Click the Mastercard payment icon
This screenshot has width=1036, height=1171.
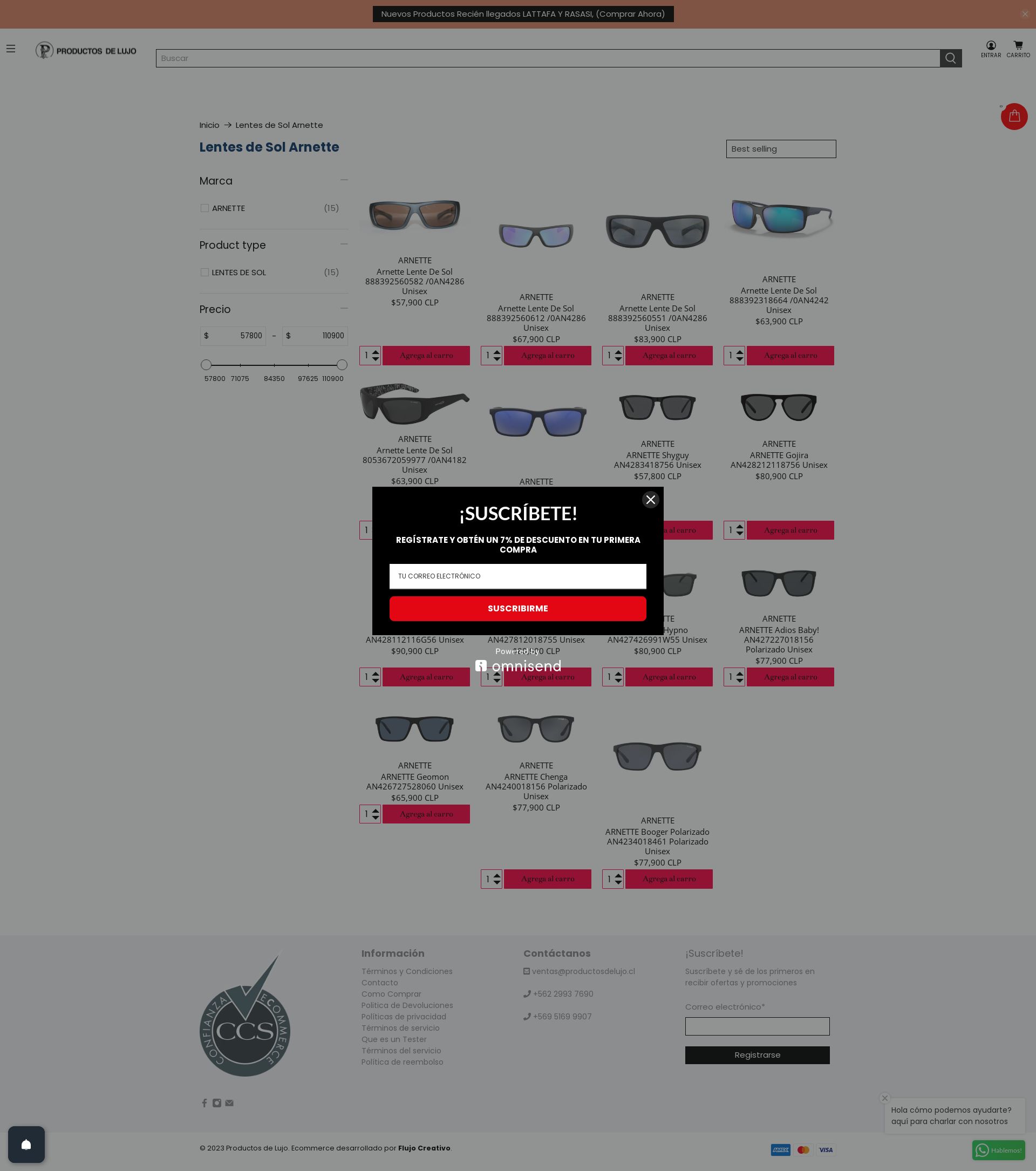803,1149
